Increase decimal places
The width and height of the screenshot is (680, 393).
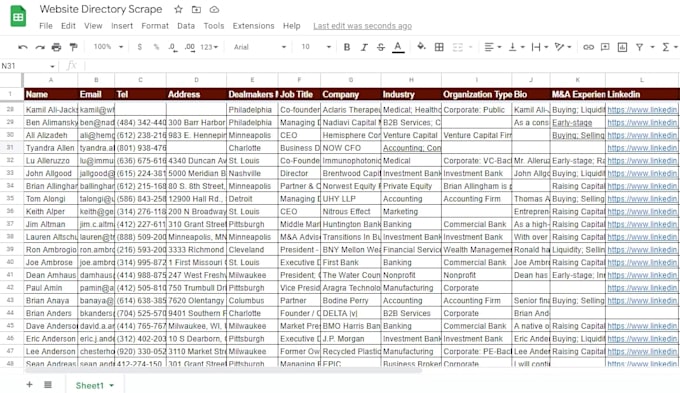pyautogui.click(x=190, y=47)
